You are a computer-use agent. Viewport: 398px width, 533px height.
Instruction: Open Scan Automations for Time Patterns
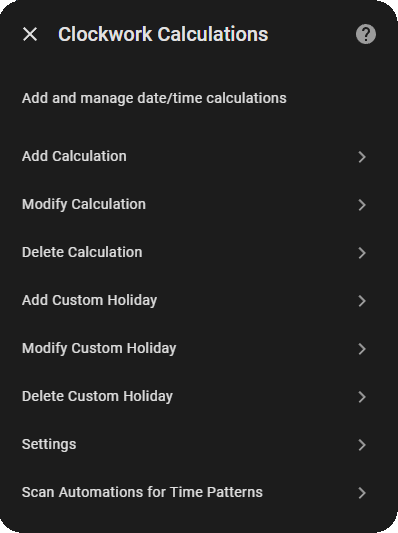199,493
